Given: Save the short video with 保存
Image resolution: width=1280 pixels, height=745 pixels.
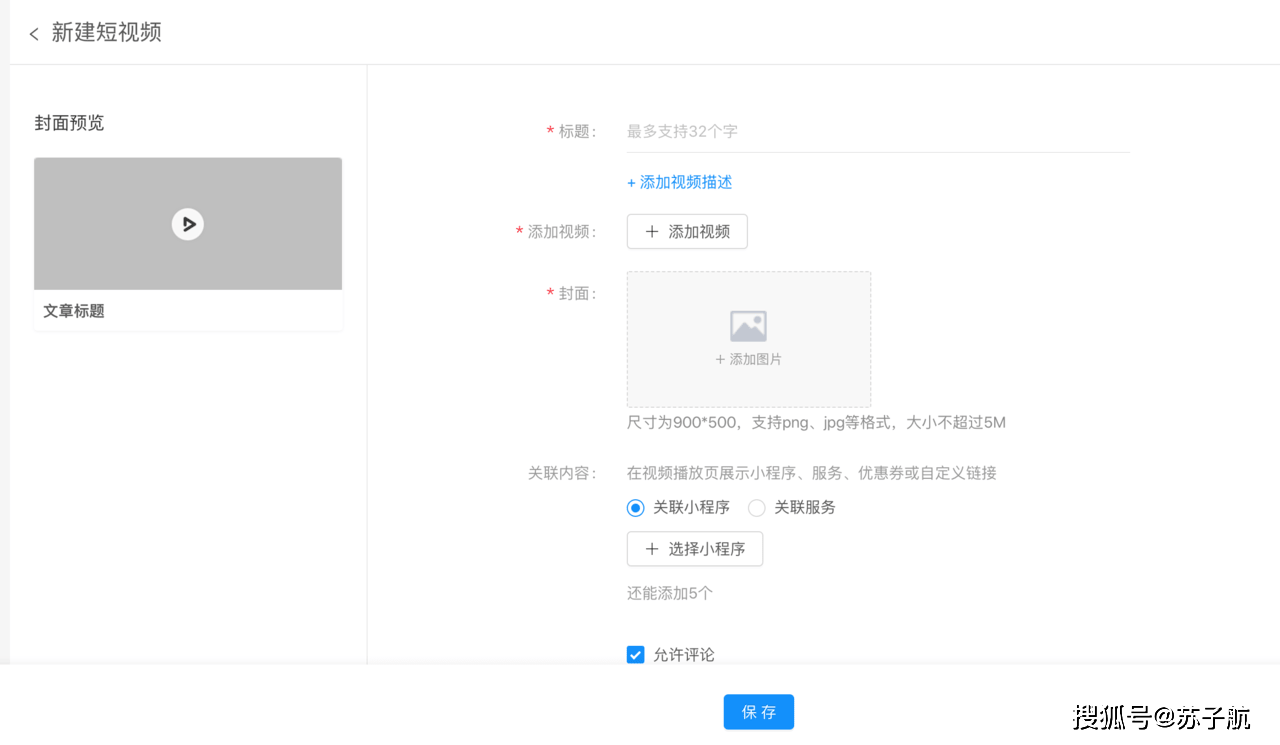Looking at the screenshot, I should point(759,712).
